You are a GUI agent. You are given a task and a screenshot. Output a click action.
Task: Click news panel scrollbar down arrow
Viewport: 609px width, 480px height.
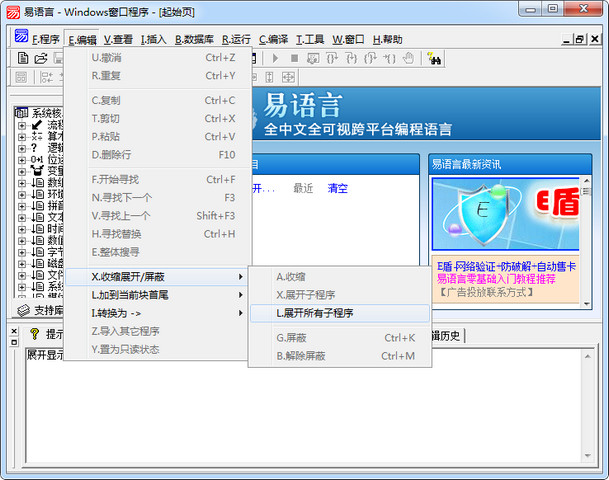pos(586,304)
